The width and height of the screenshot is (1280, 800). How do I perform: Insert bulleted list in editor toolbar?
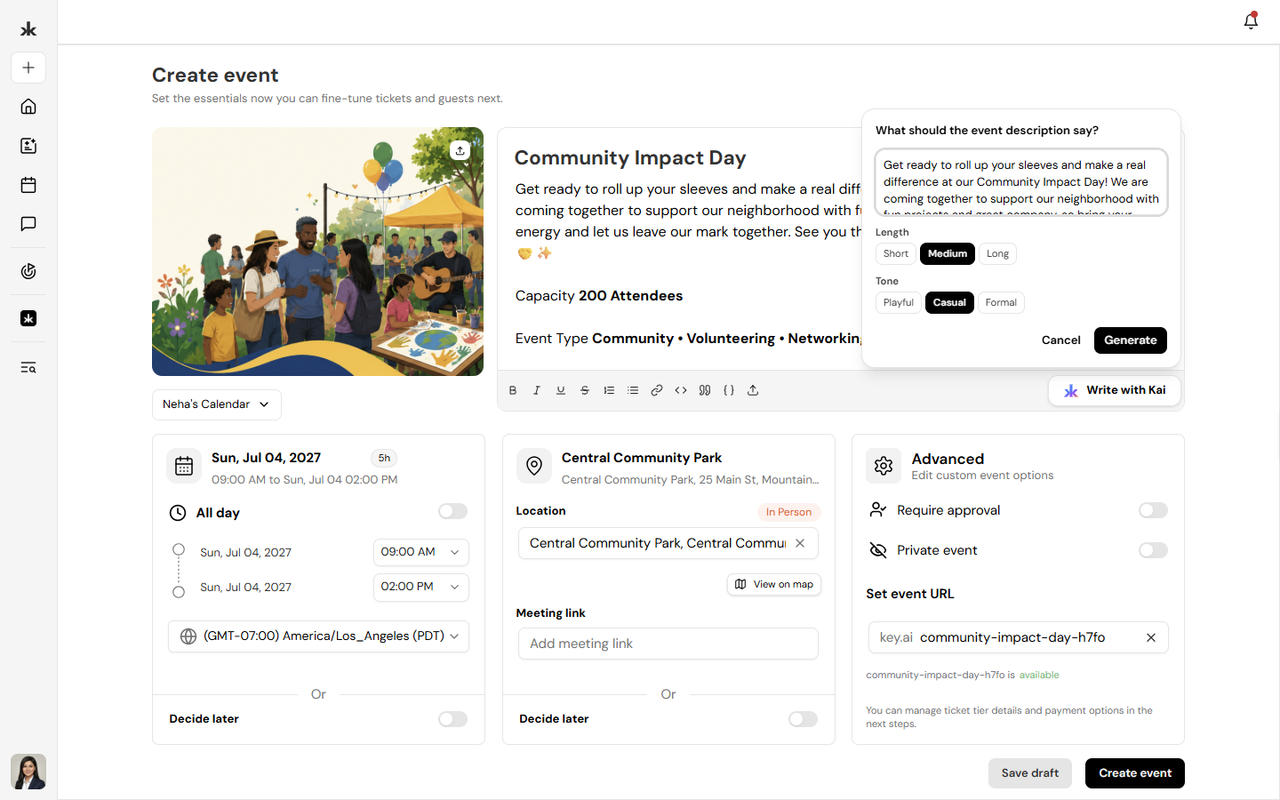coord(633,391)
